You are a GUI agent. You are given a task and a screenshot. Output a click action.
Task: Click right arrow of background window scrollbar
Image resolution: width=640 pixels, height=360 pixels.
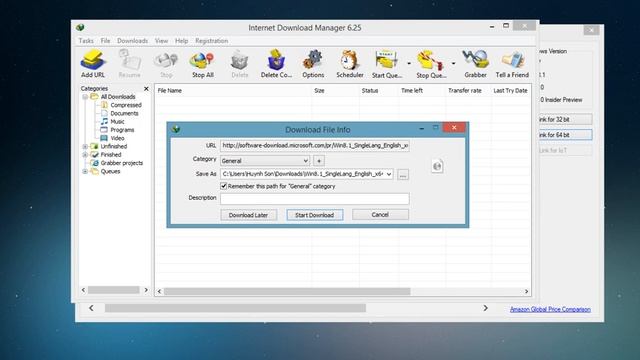pyautogui.click(x=485, y=308)
